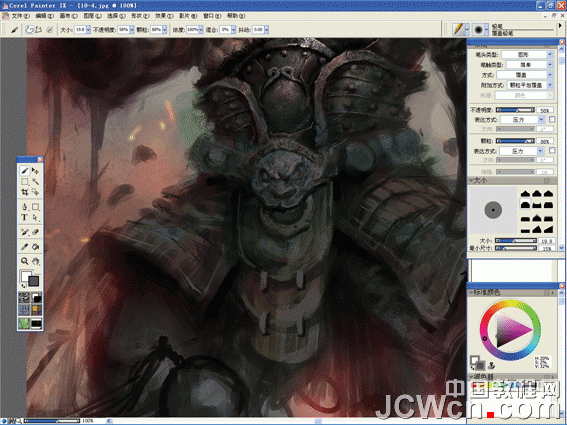Open the 大小 size dropdown in property bar
Image resolution: width=567 pixels, height=425 pixels.
point(88,30)
